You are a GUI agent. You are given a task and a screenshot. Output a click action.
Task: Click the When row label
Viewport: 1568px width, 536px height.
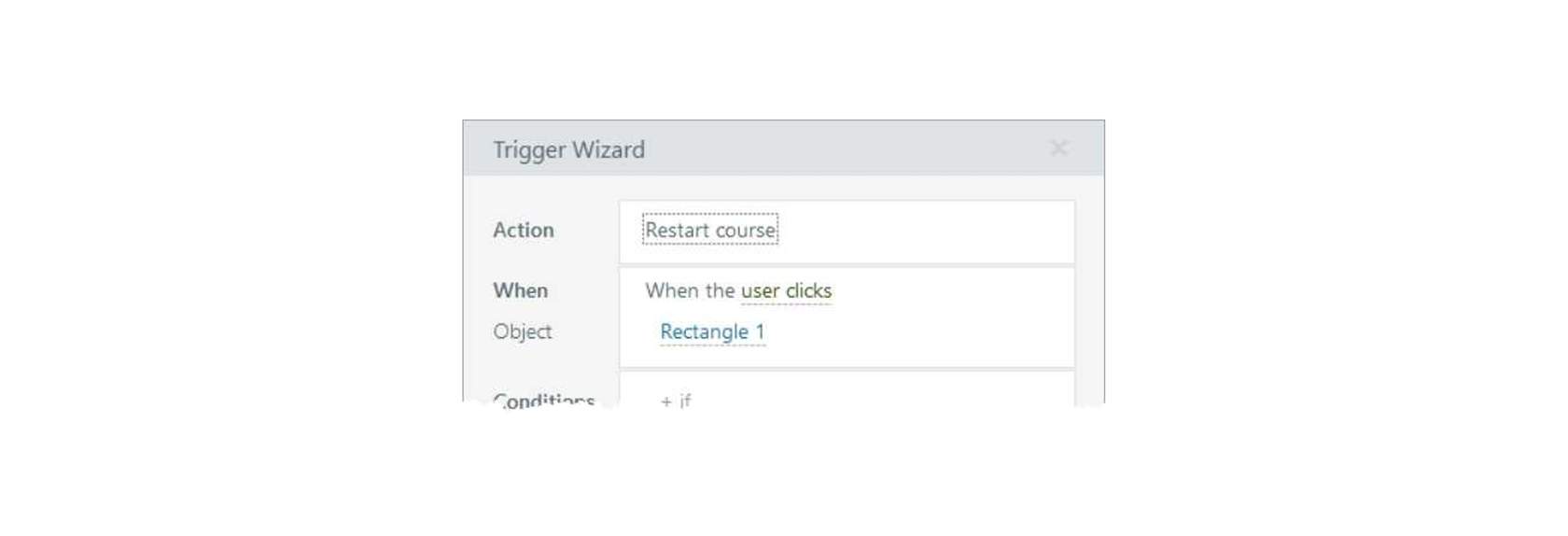click(520, 290)
